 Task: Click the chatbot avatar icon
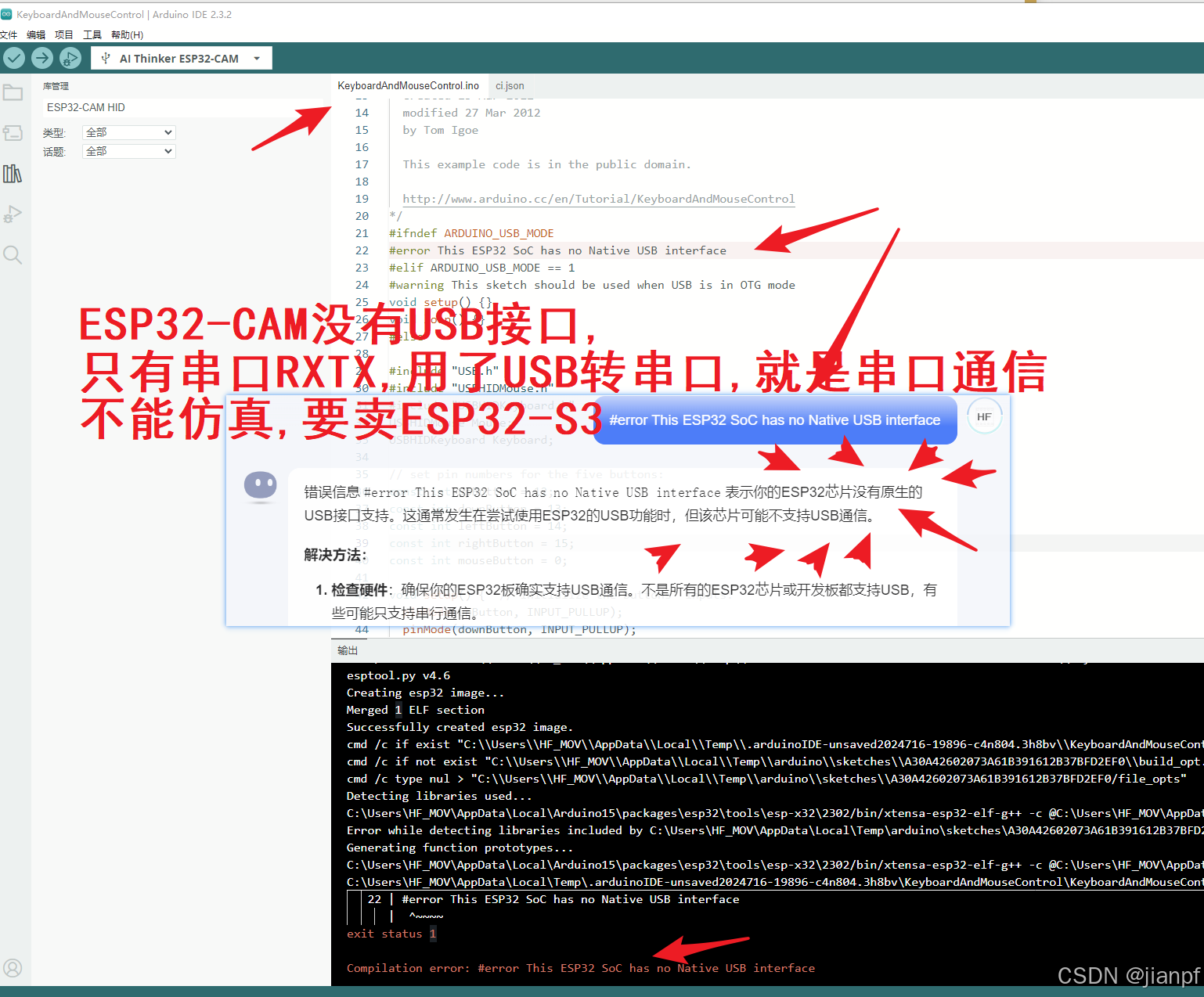click(260, 486)
